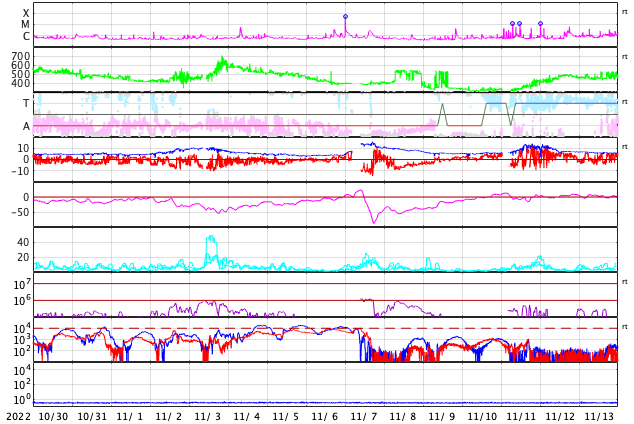
Task: Click the '11/11' date label
Action: (521, 417)
